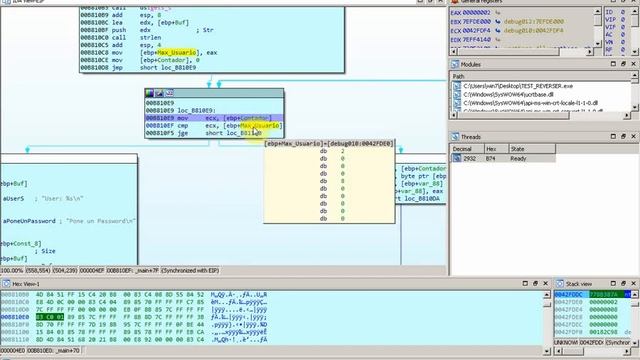This screenshot has height=360, width=640.
Task: Select the TEST_REVERSER.exe module row
Action: (x=540, y=86)
